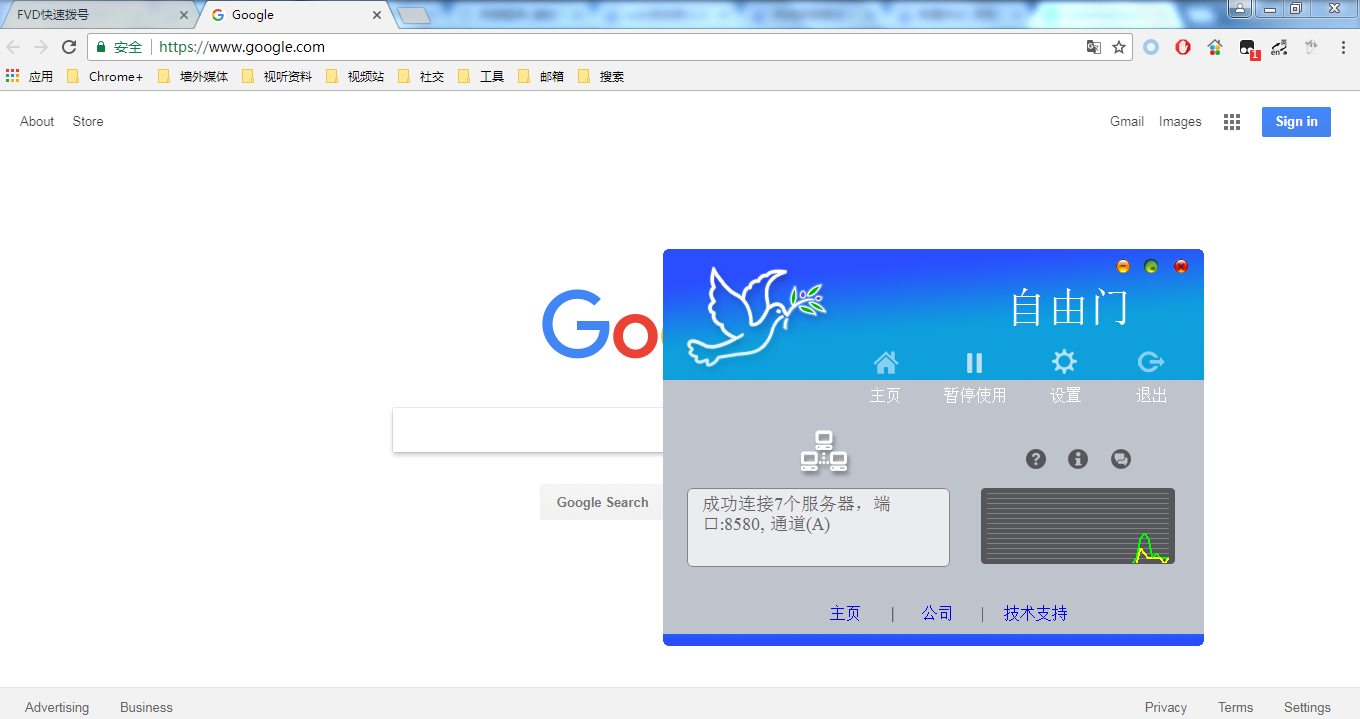Expand the 视听资料 bookmark folder
Screen dimensions: 1360x719
pos(278,76)
